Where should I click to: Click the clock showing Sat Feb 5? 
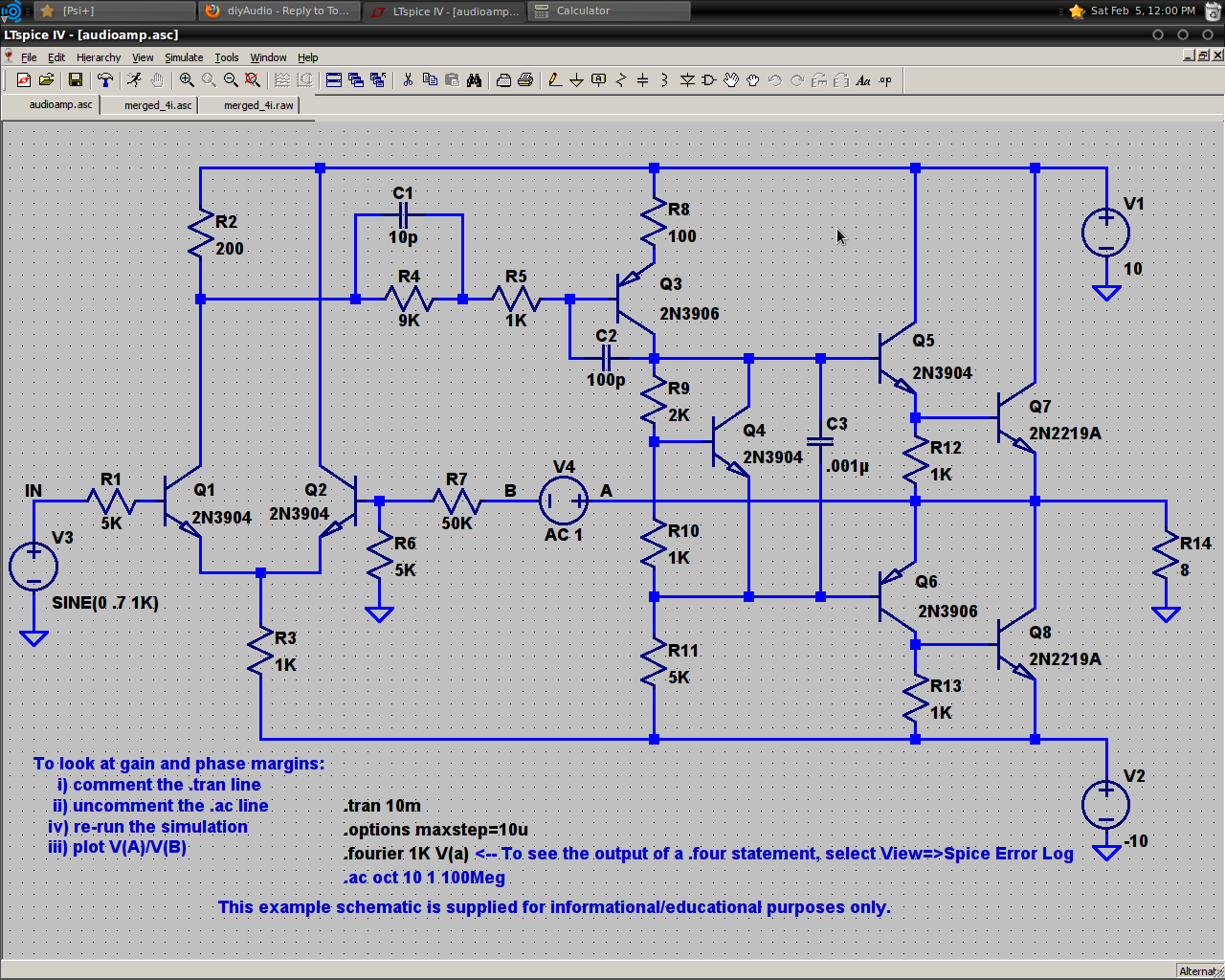[x=1143, y=11]
